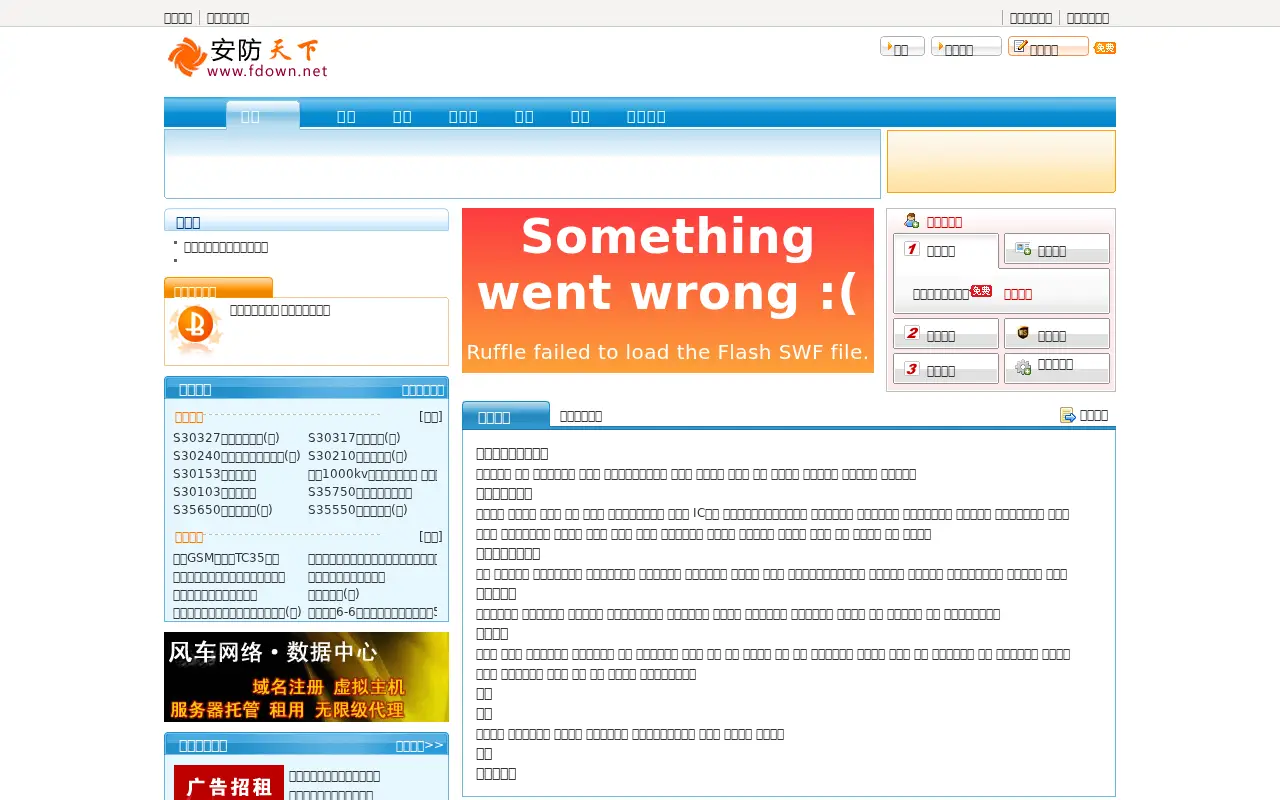Click the red 免费 badge in the step 1 box

click(981, 291)
